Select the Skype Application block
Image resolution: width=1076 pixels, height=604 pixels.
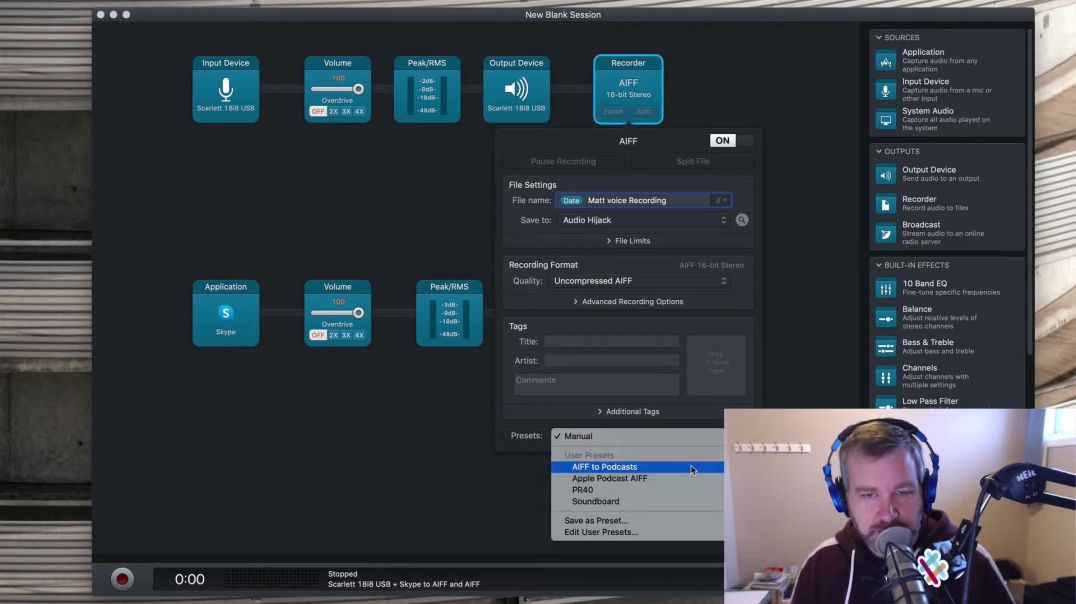[x=226, y=313]
